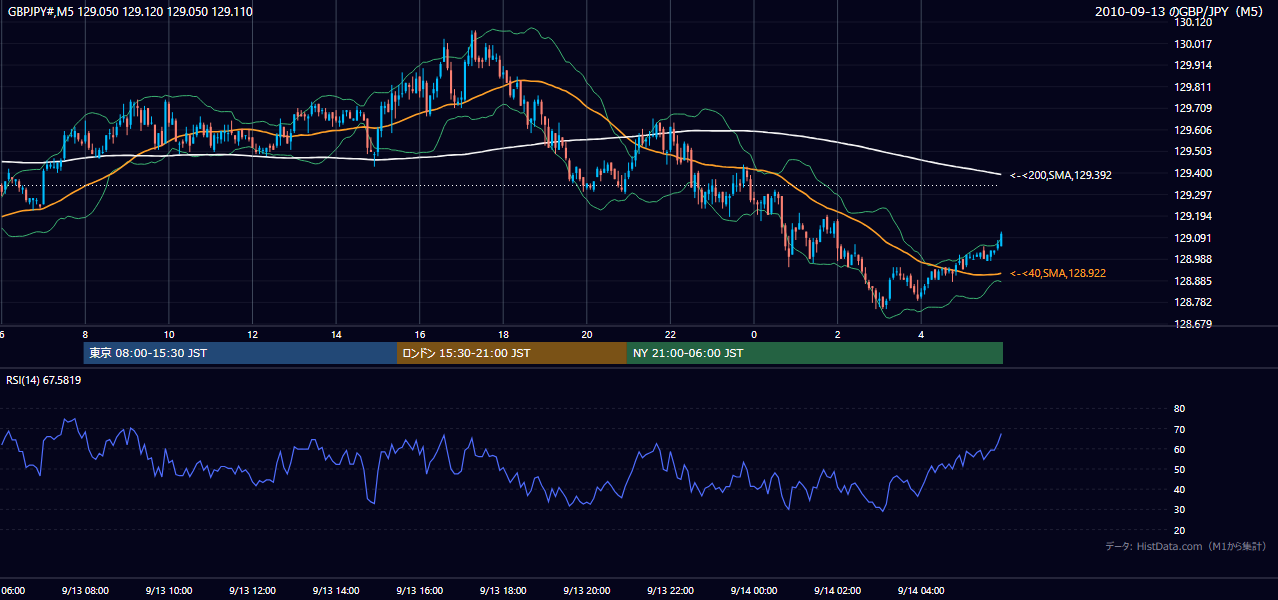Click the HistData.com data source credit
This screenshot has height=600, width=1278.
[1186, 546]
